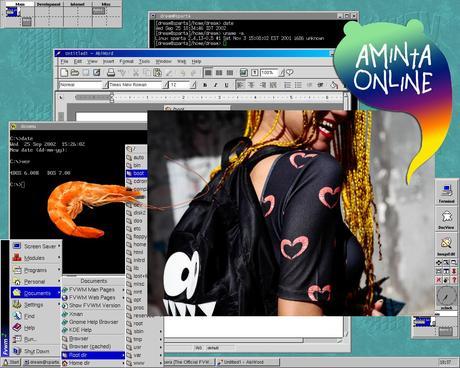Choose Show FVWM Version in Documents menu
The height and width of the screenshot is (368, 460).
(93, 305)
